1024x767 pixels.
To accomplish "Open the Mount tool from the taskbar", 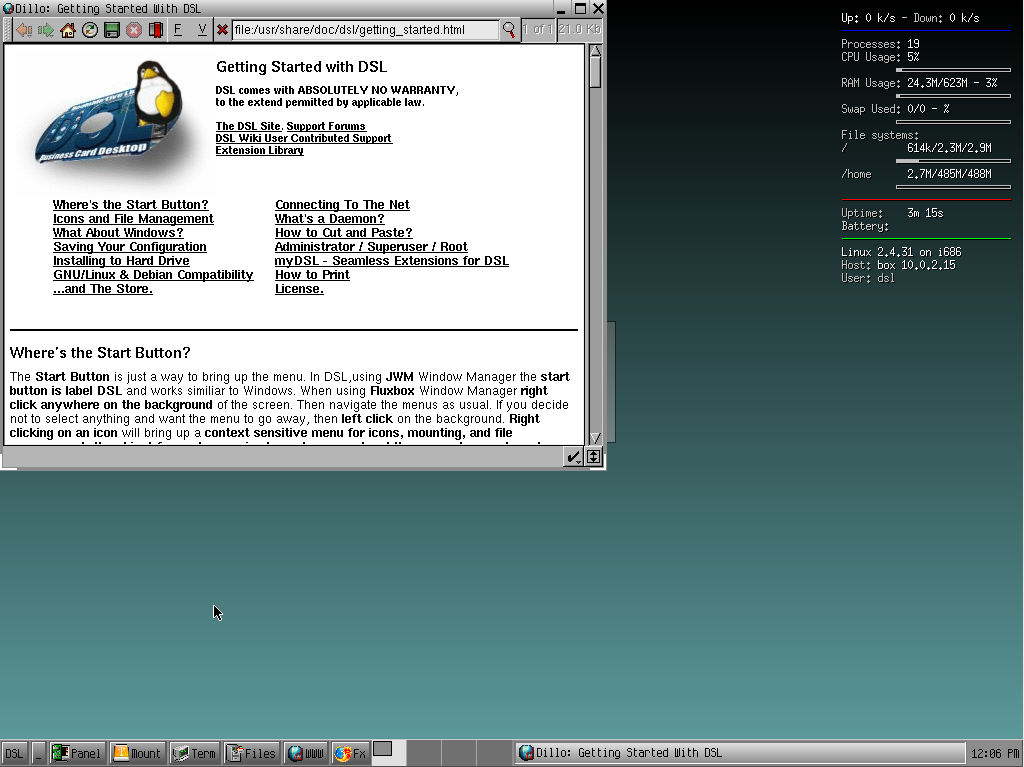I will pyautogui.click(x=137, y=752).
